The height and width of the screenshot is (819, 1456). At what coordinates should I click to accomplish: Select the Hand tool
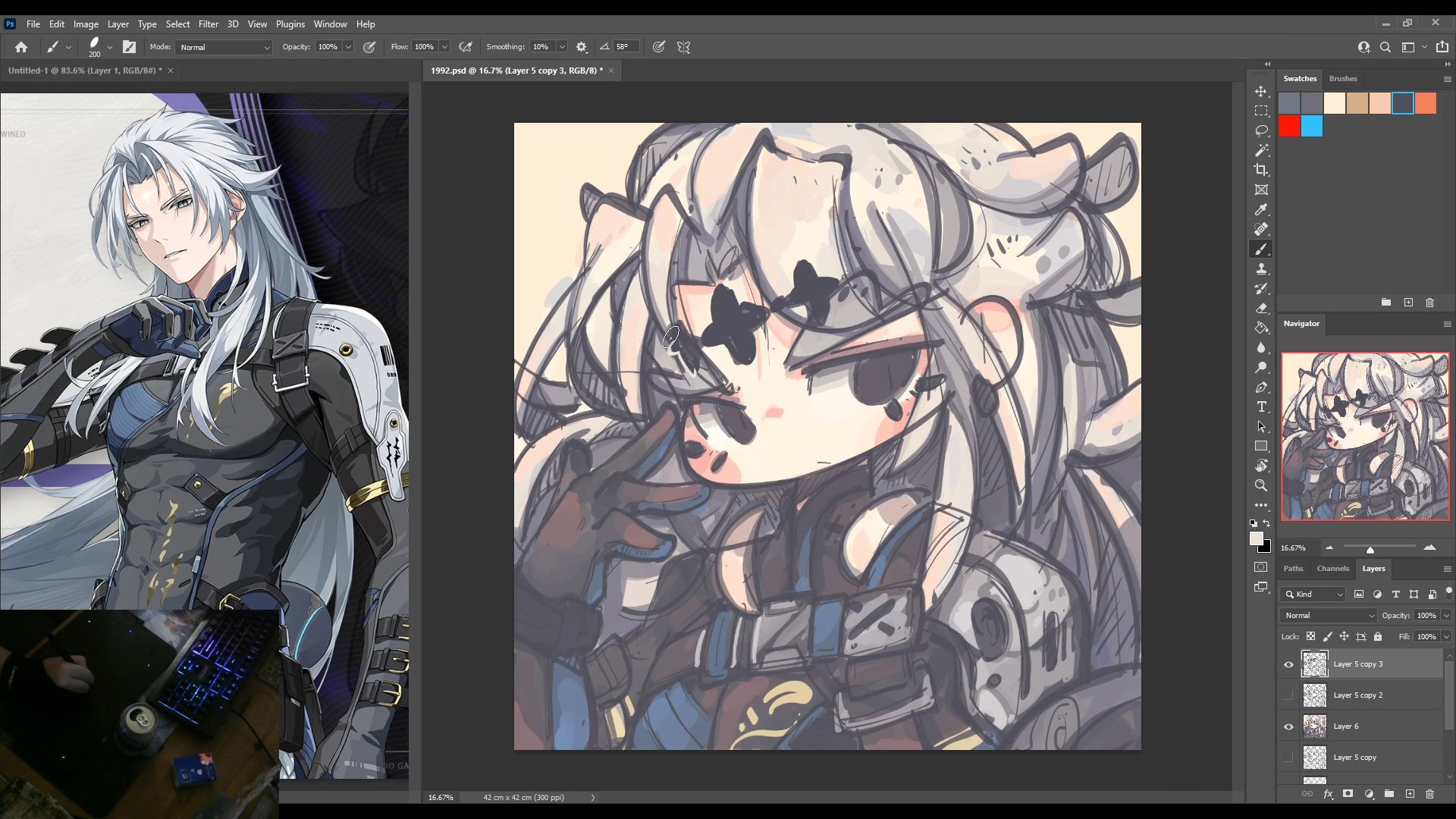1261,466
